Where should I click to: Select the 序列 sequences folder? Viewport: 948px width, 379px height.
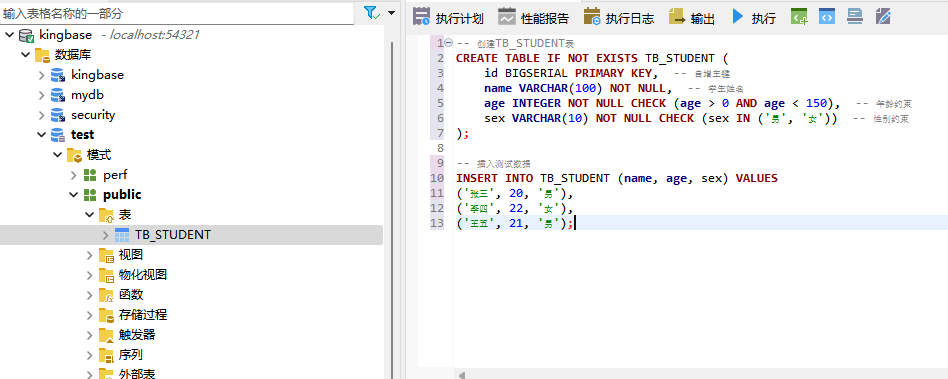[131, 354]
